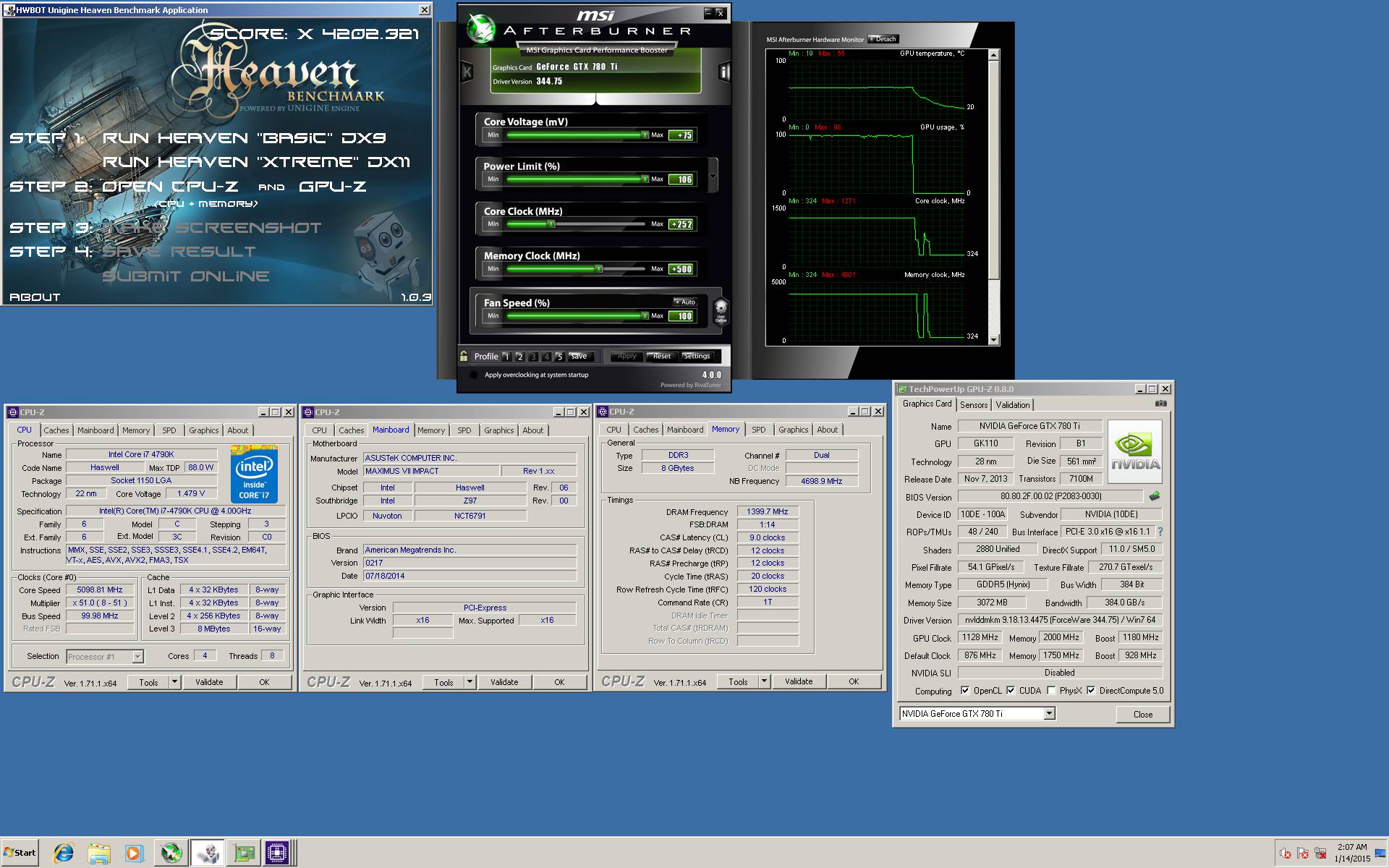Click the fan User Define icon
This screenshot has height=868, width=1389.
click(721, 312)
